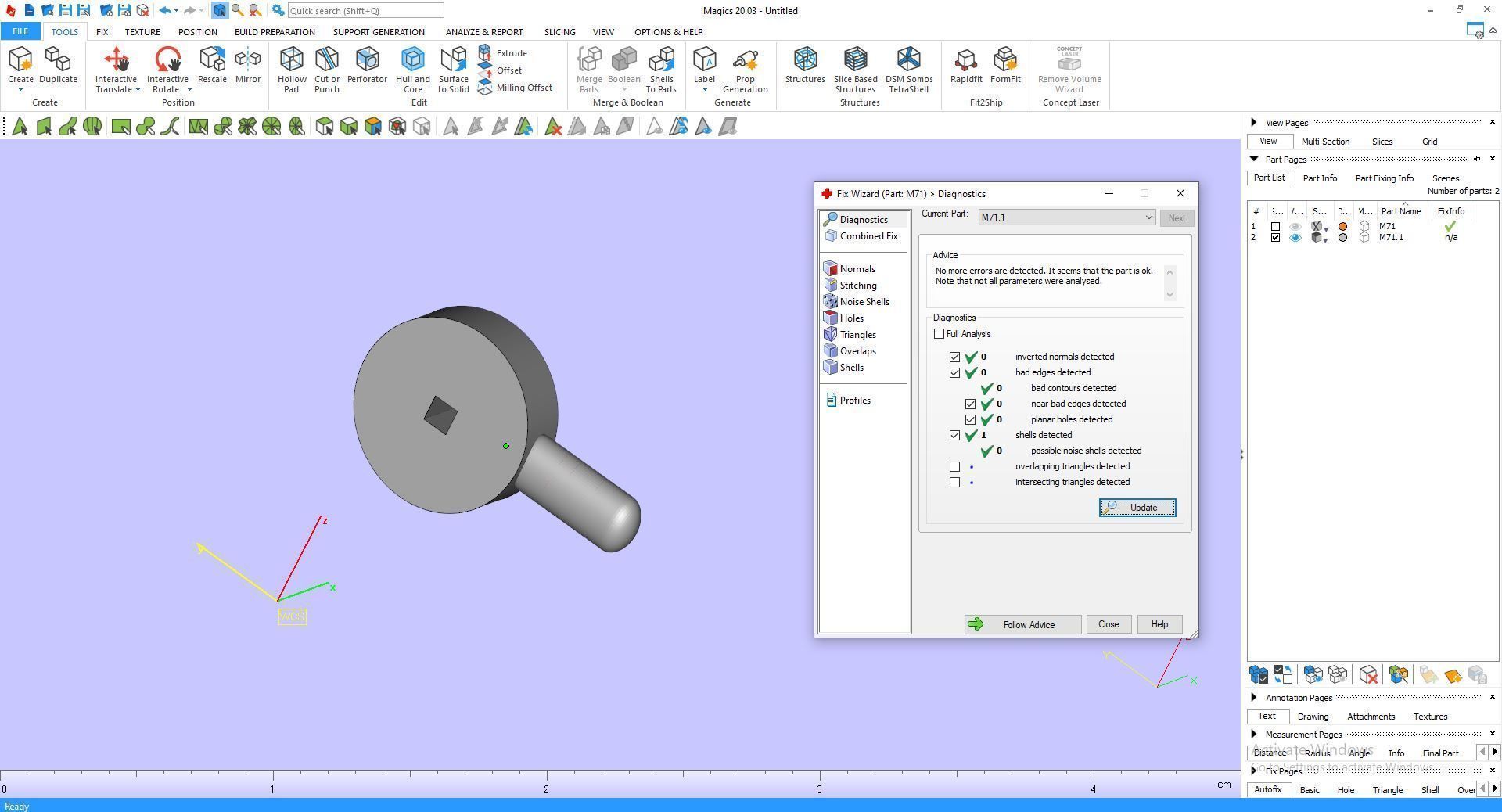This screenshot has height=812, width=1502.
Task: Click the Quick search field
Action: click(365, 11)
